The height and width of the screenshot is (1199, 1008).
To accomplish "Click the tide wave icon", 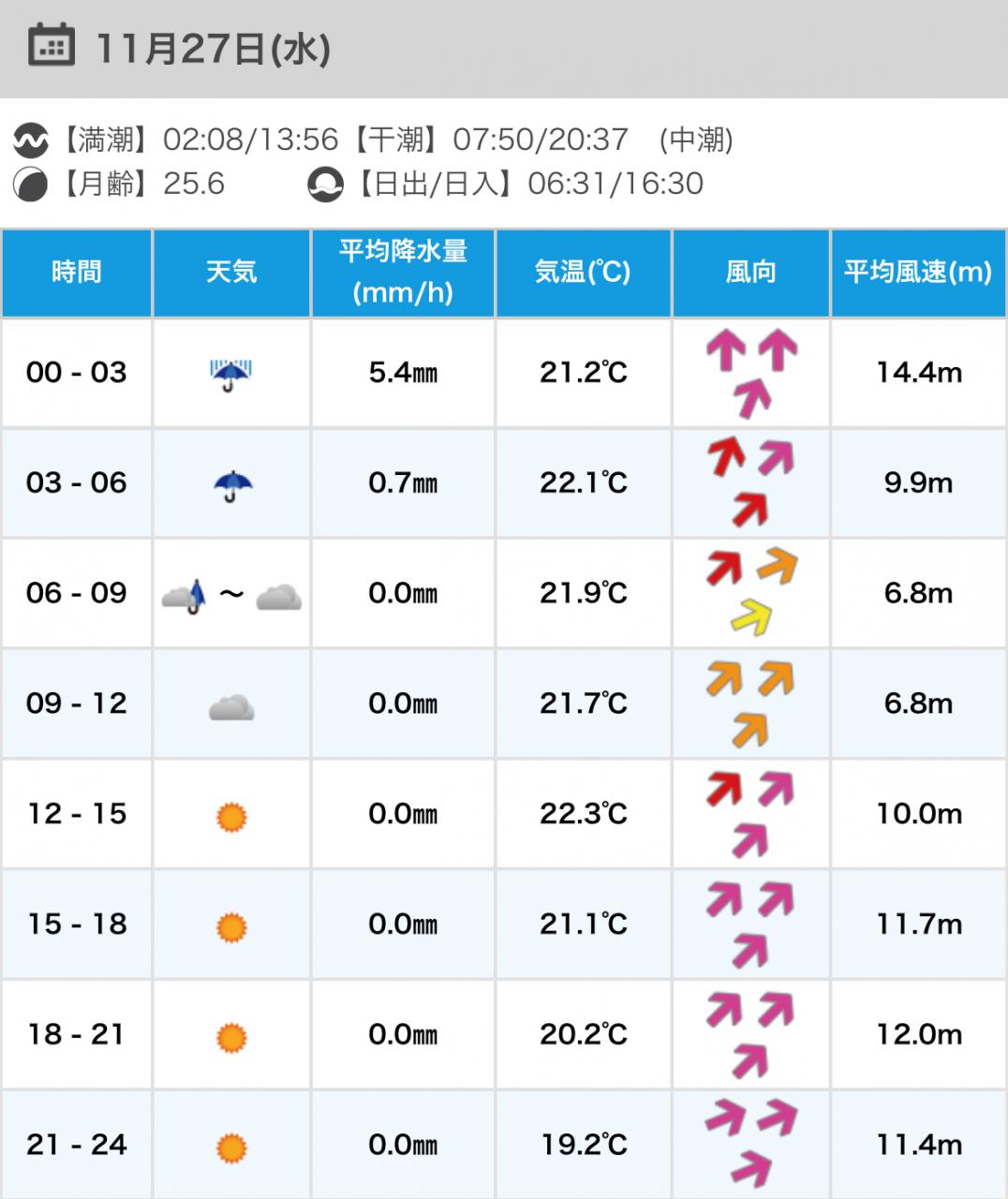I will click(x=30, y=141).
